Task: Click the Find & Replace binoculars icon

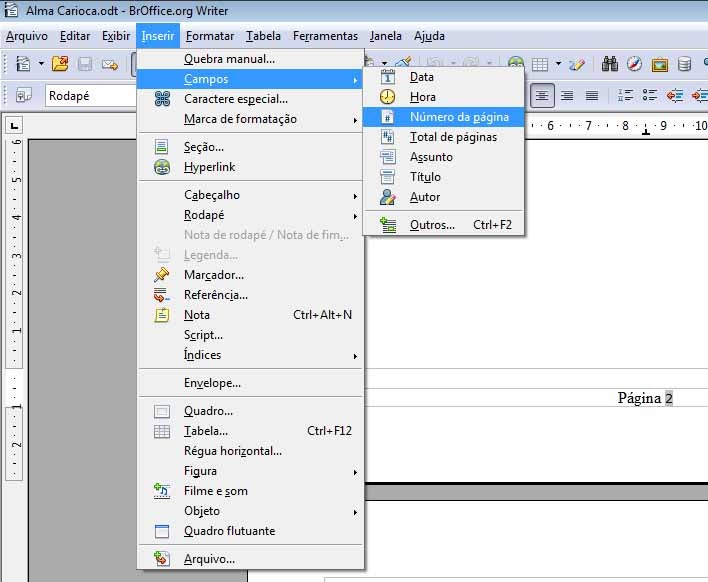Action: pyautogui.click(x=610, y=64)
